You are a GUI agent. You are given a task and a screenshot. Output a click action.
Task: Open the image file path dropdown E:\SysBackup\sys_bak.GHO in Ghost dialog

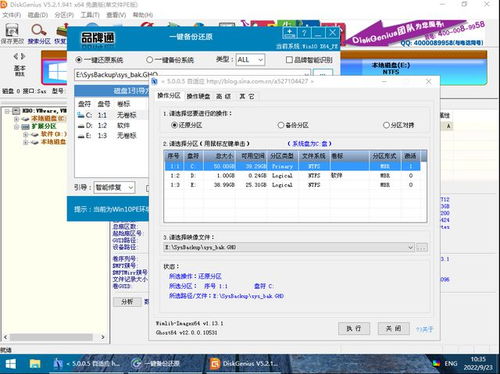tap(289, 247)
